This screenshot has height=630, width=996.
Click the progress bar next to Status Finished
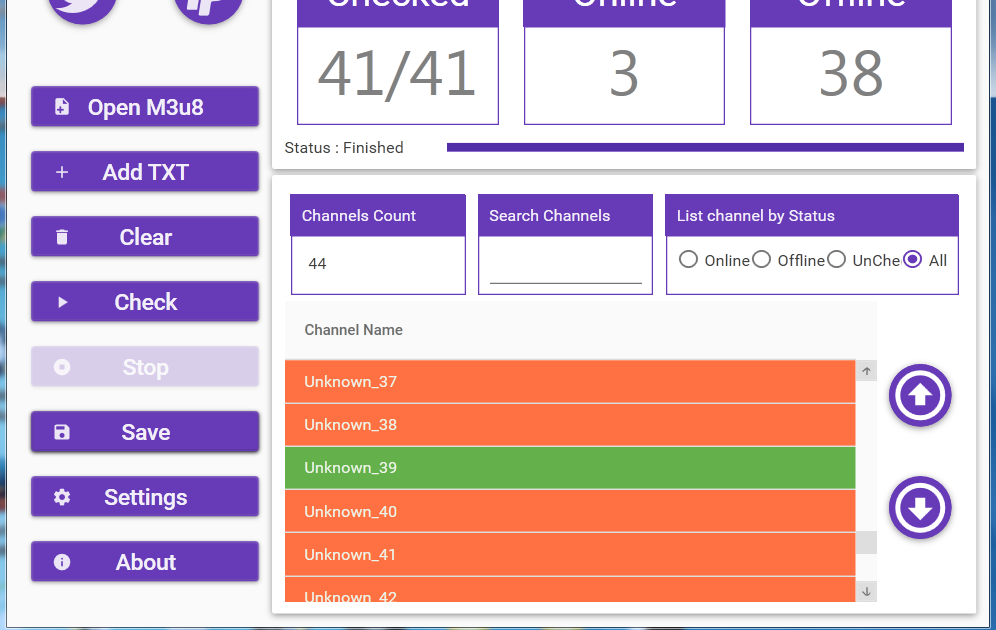706,146
